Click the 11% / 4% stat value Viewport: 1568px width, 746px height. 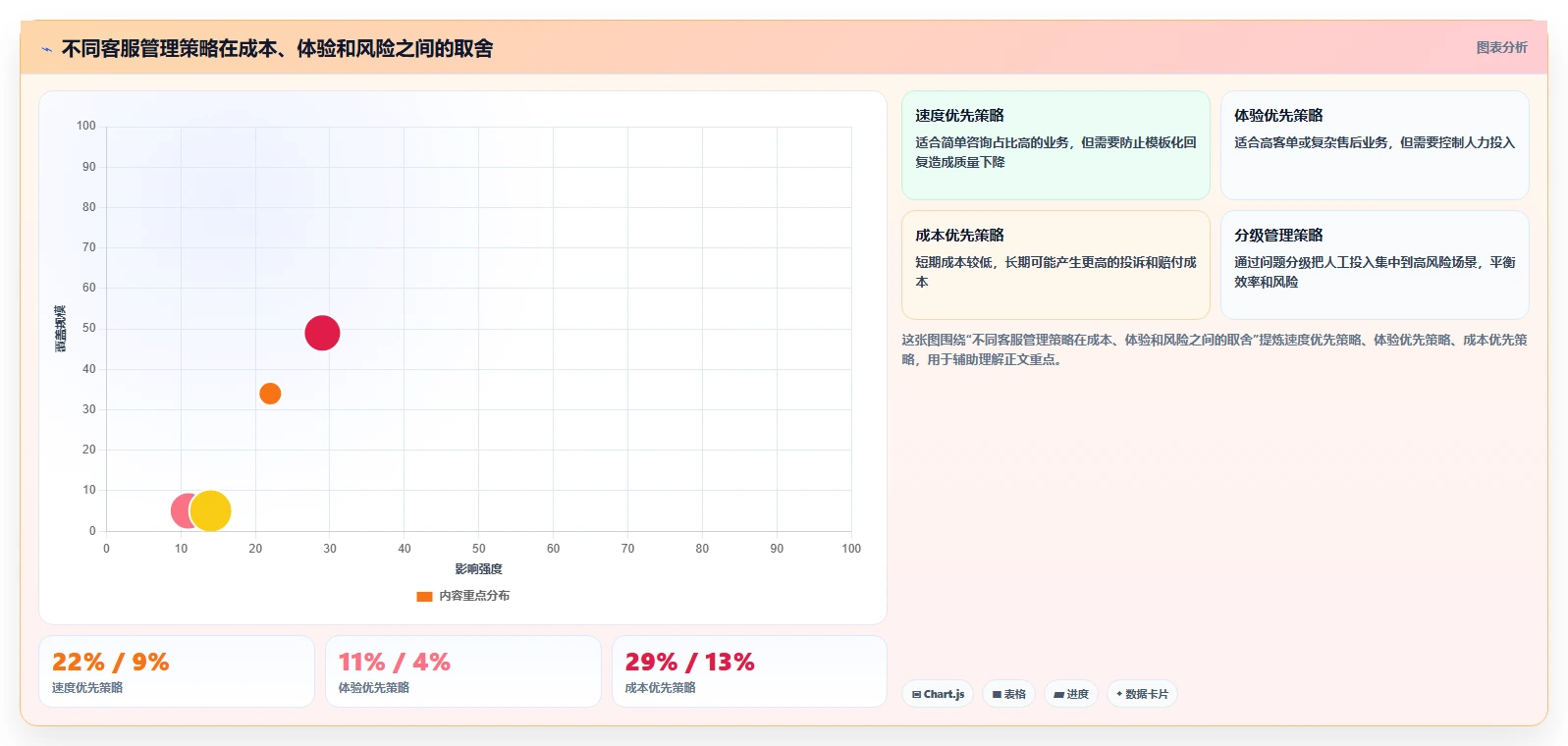[x=395, y=663]
